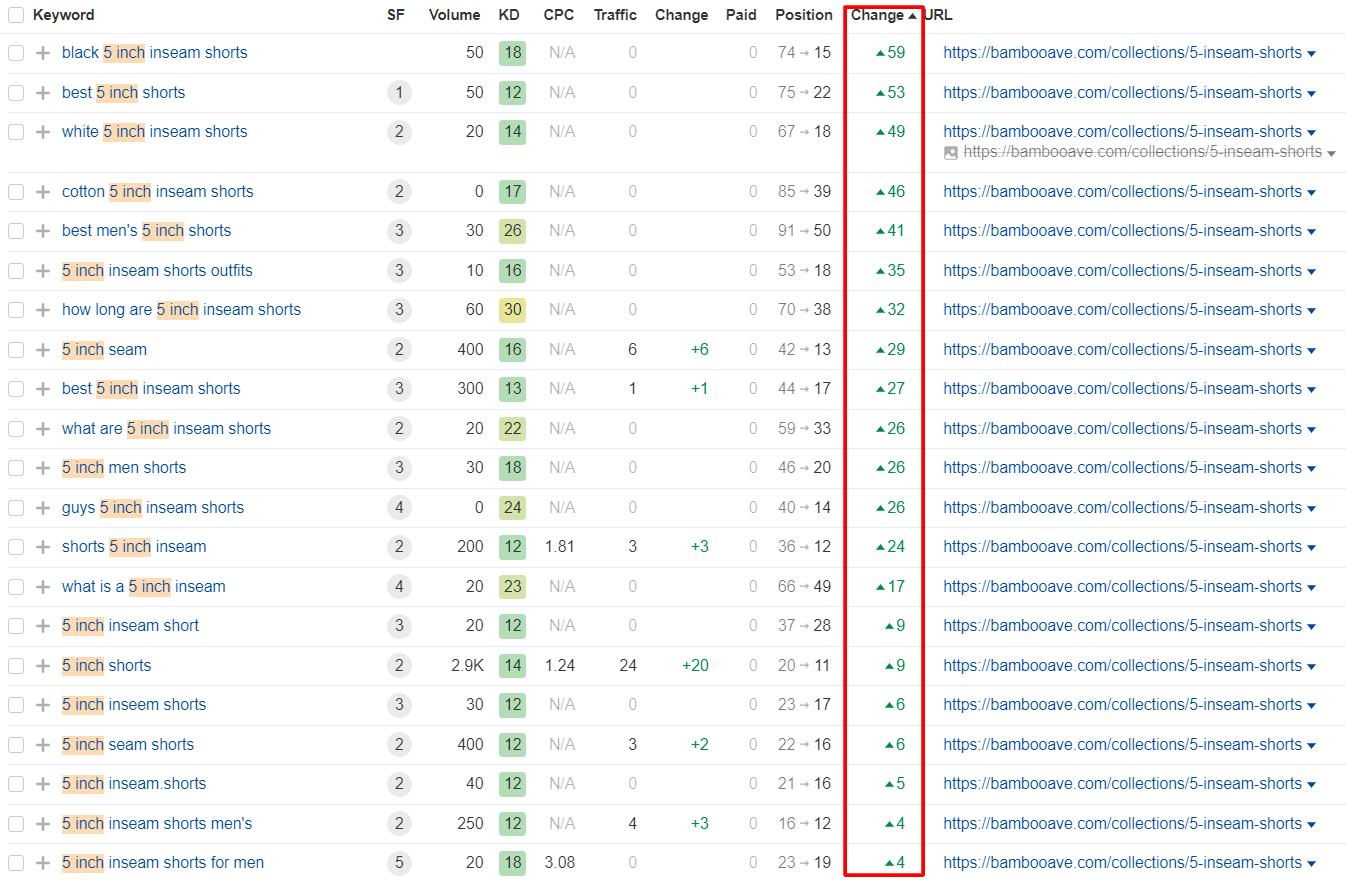
Task: Click the plus icon next to '5 inch seam'
Action: click(42, 350)
